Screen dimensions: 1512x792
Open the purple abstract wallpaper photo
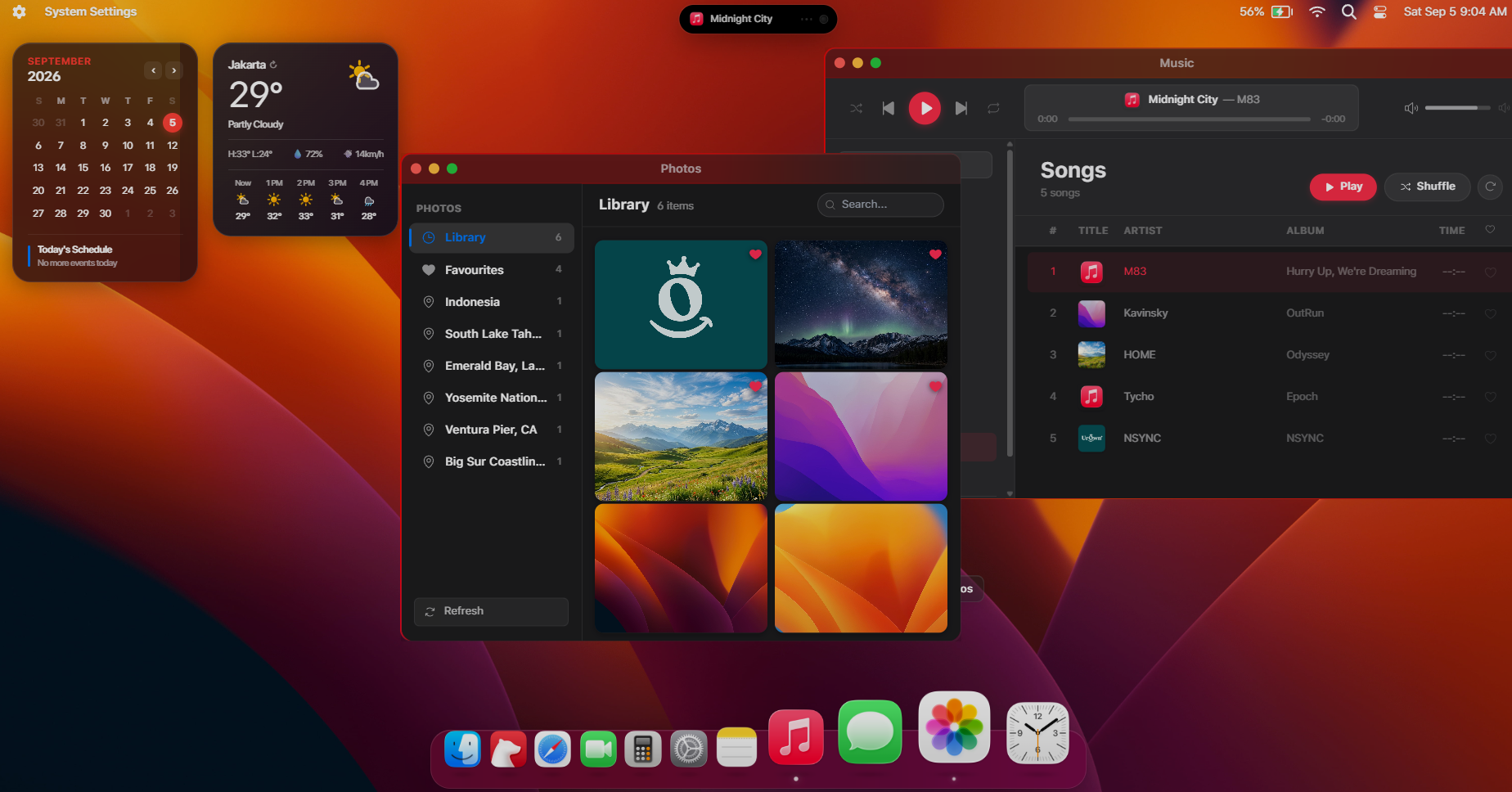(x=861, y=436)
